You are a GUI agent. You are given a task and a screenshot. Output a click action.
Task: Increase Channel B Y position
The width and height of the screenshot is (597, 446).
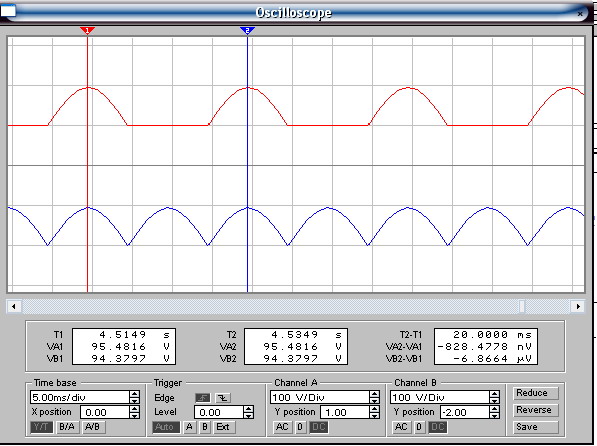point(495,409)
